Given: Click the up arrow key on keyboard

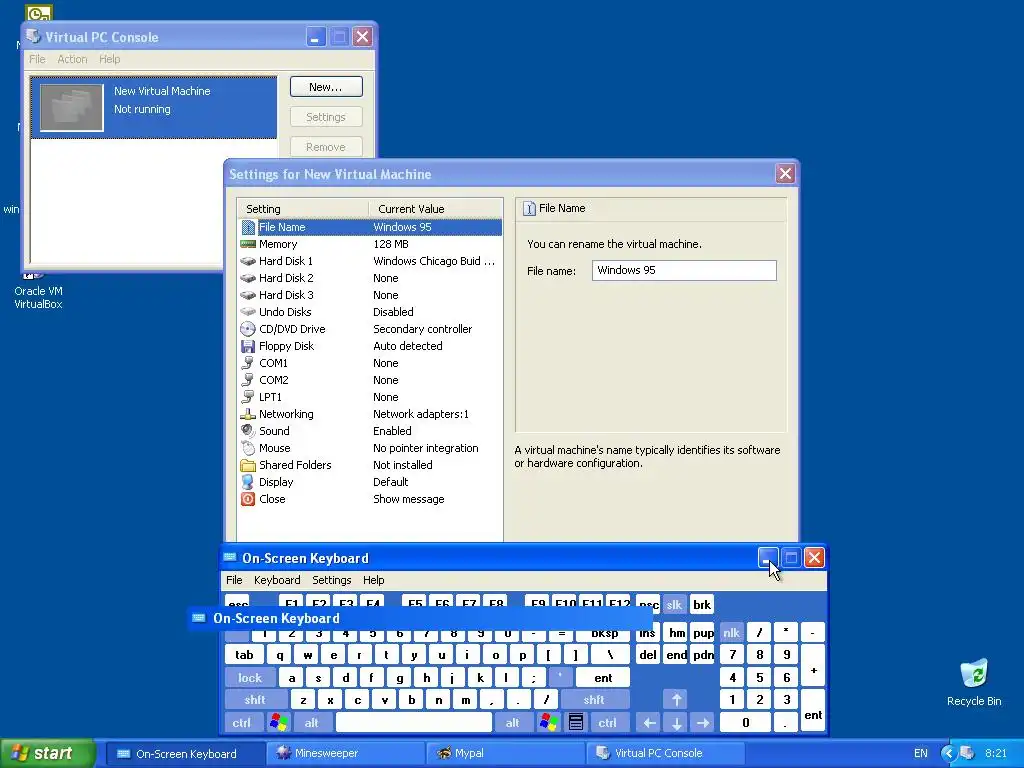Looking at the screenshot, I should [x=676, y=700].
